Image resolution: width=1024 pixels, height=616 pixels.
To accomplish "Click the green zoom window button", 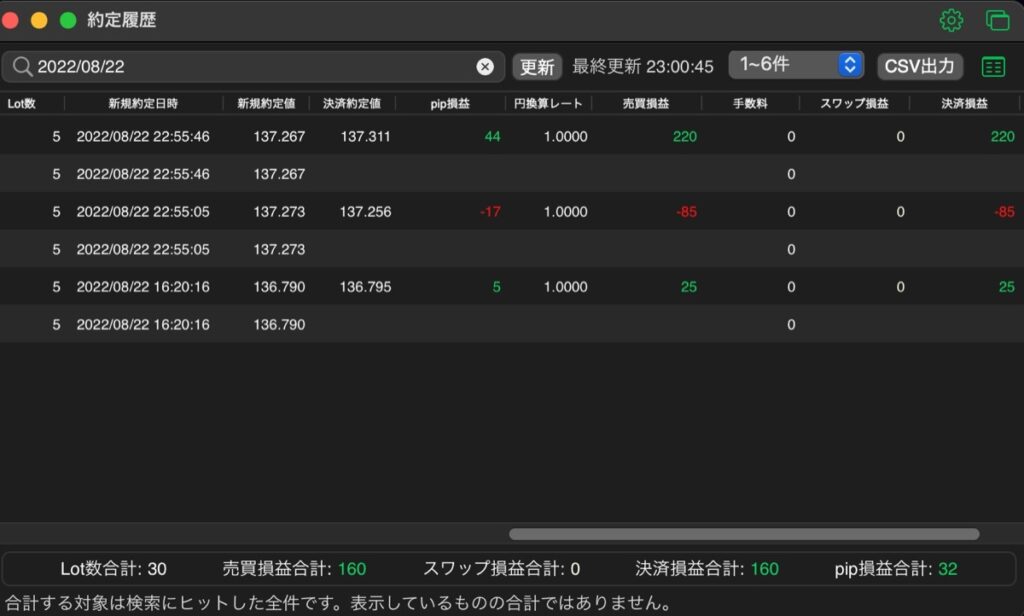I will (x=68, y=20).
